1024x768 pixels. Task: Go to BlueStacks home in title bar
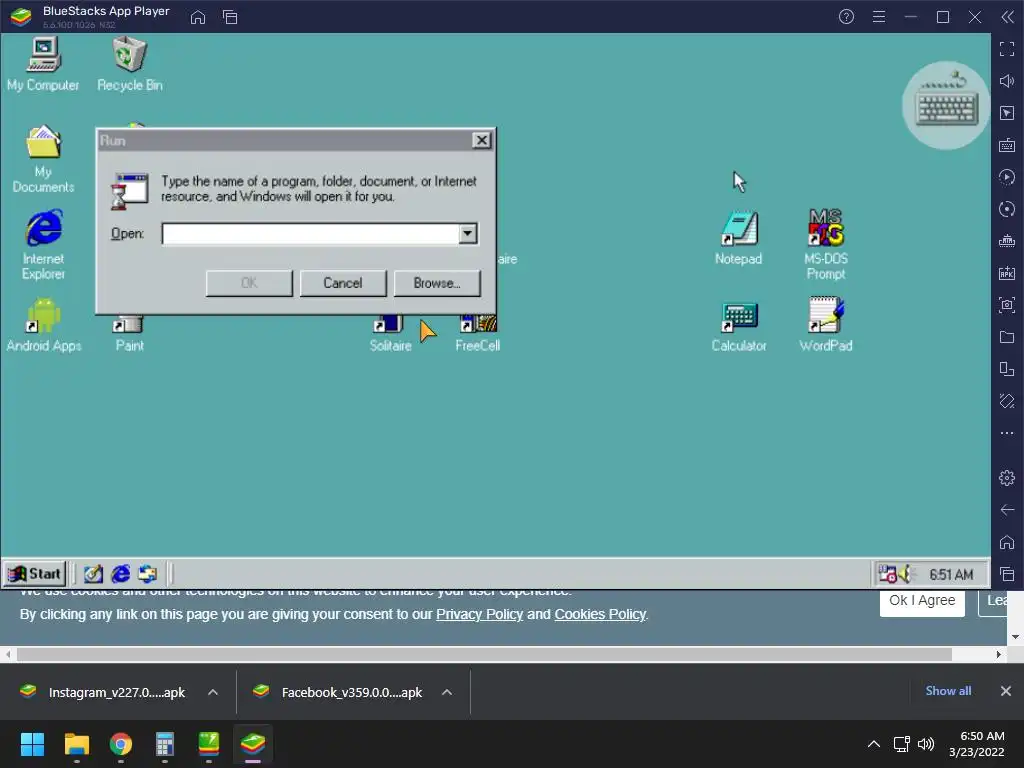[x=198, y=18]
